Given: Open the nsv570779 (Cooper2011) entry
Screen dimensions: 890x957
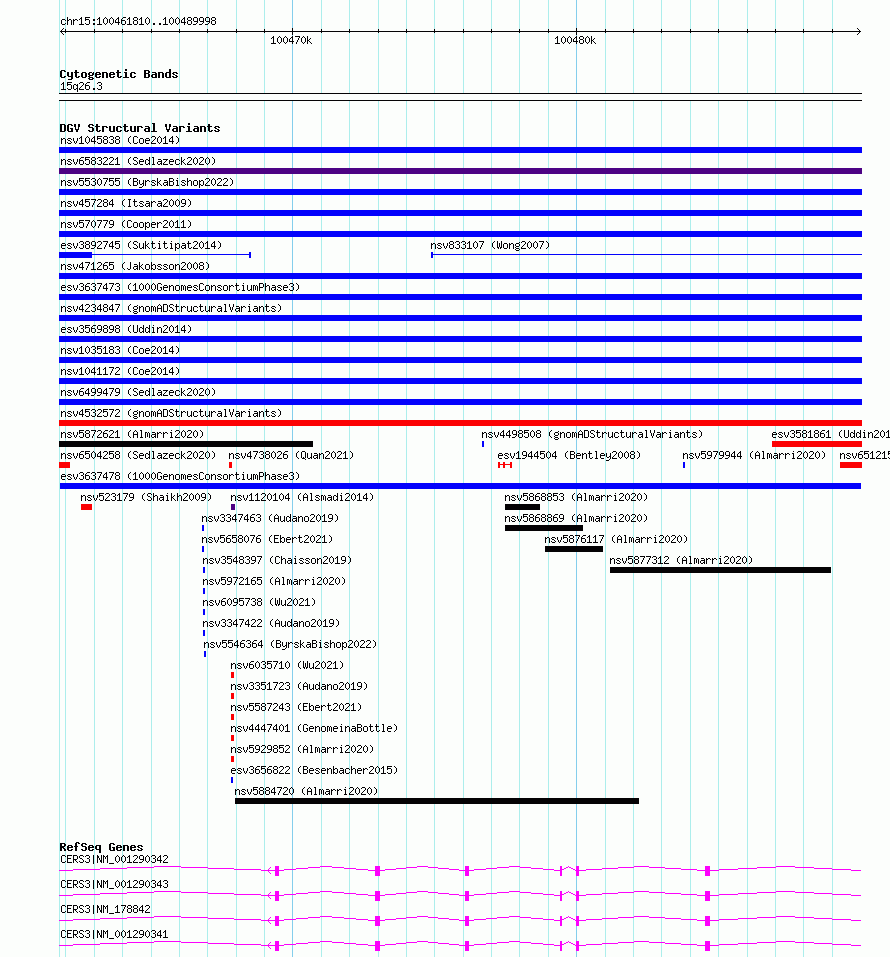Looking at the screenshot, I should (x=126, y=225).
